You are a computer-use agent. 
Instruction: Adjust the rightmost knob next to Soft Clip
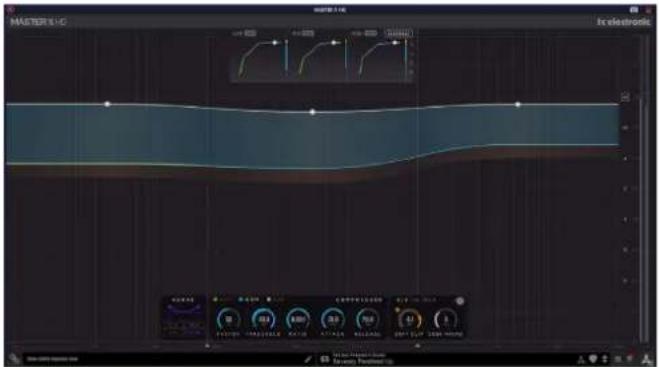(x=445, y=319)
